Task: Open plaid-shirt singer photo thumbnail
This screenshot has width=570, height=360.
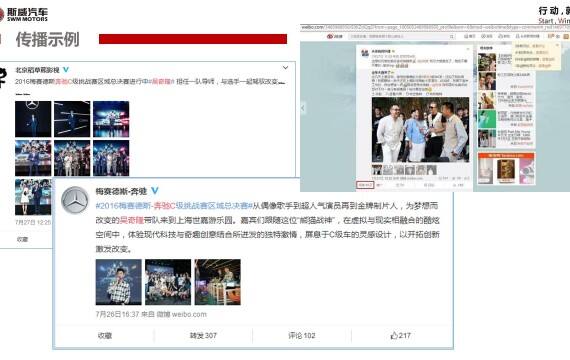Action: 119,282
